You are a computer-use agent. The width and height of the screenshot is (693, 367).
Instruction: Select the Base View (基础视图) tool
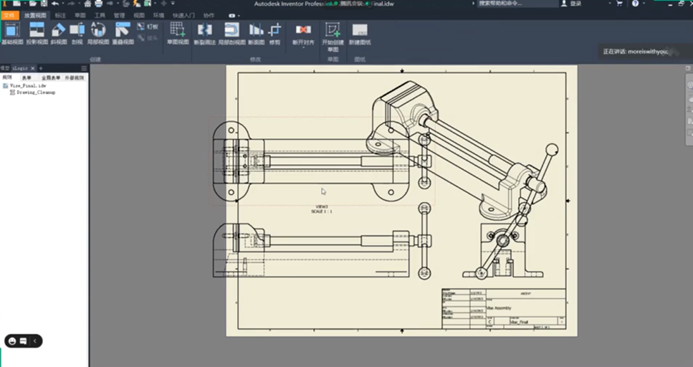pyautogui.click(x=12, y=33)
